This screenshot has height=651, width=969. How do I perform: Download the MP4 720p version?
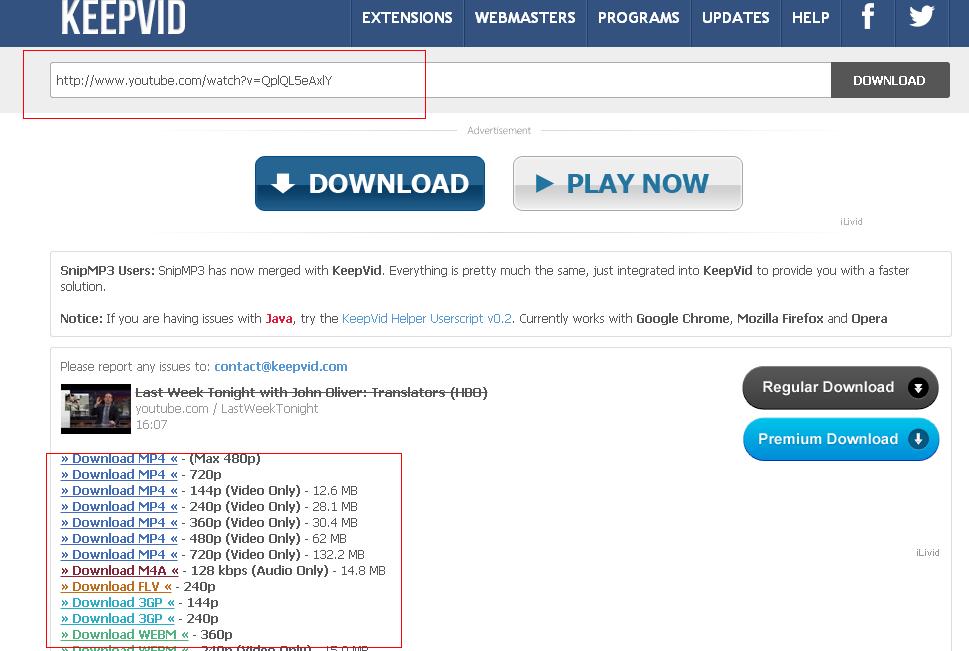click(x=119, y=475)
